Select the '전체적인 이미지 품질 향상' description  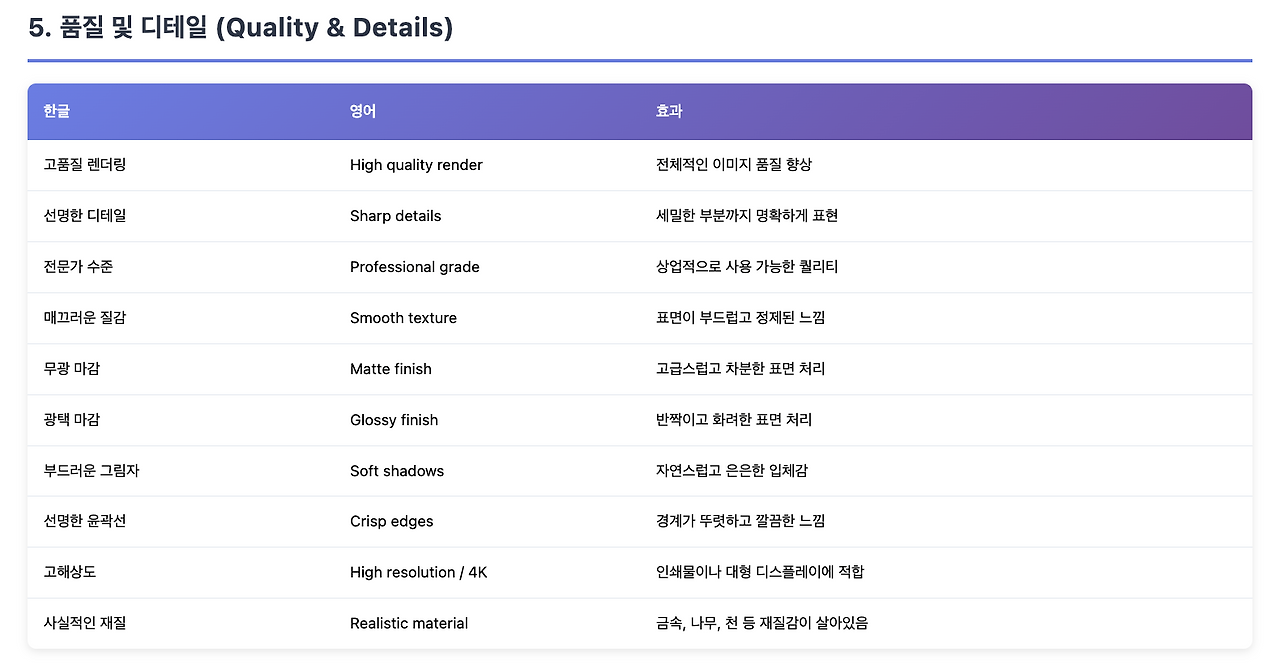point(733,165)
